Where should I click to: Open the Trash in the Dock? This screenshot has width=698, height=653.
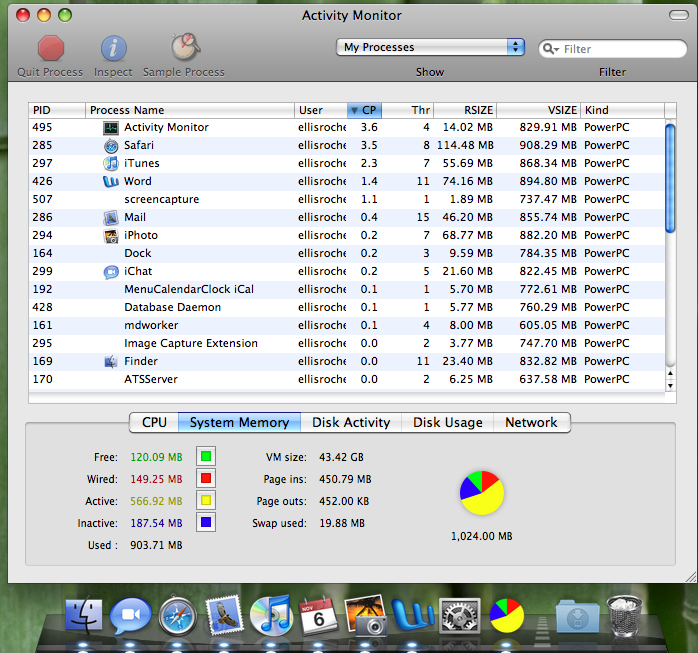point(625,616)
